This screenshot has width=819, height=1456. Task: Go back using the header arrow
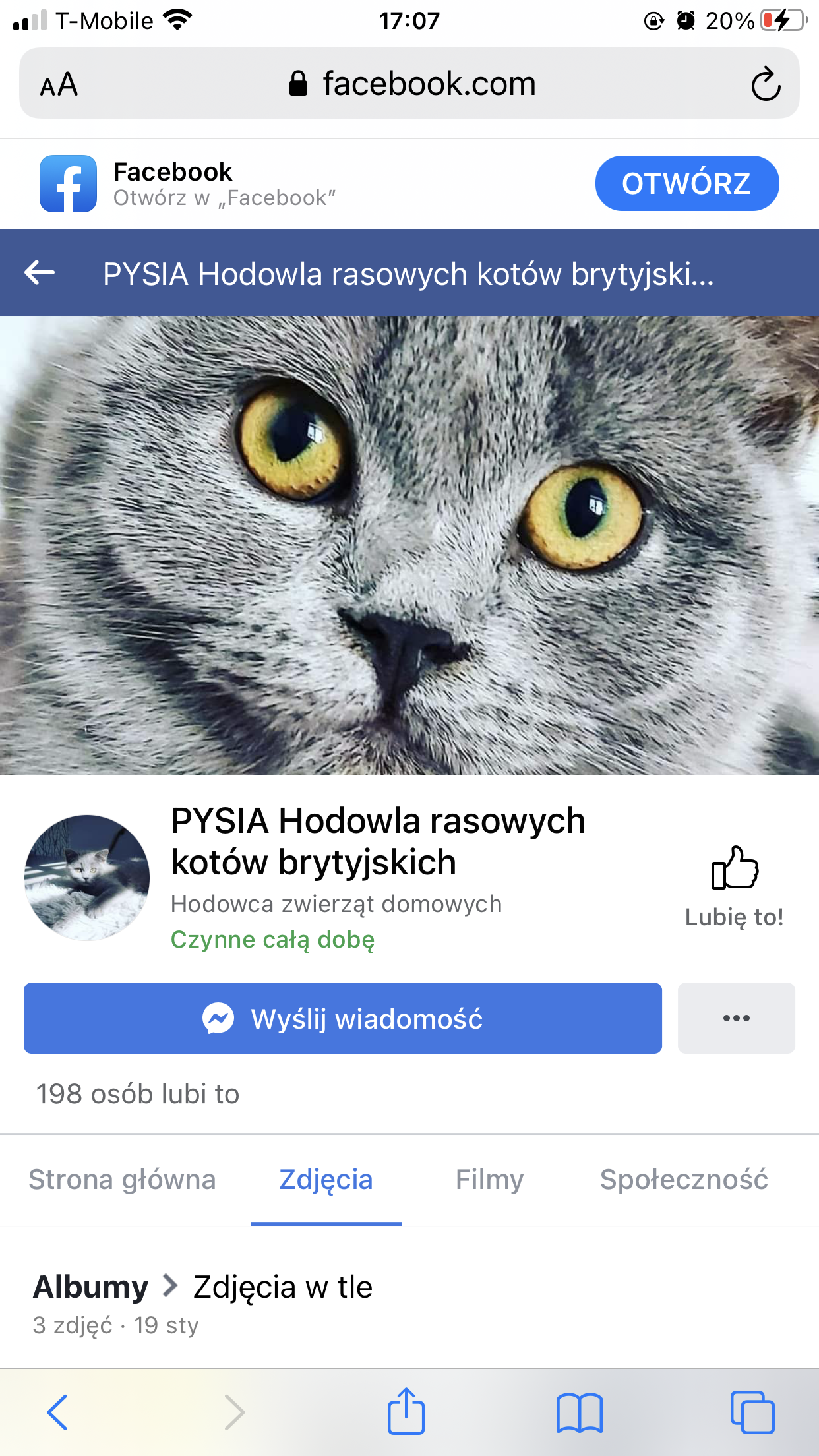coord(40,272)
